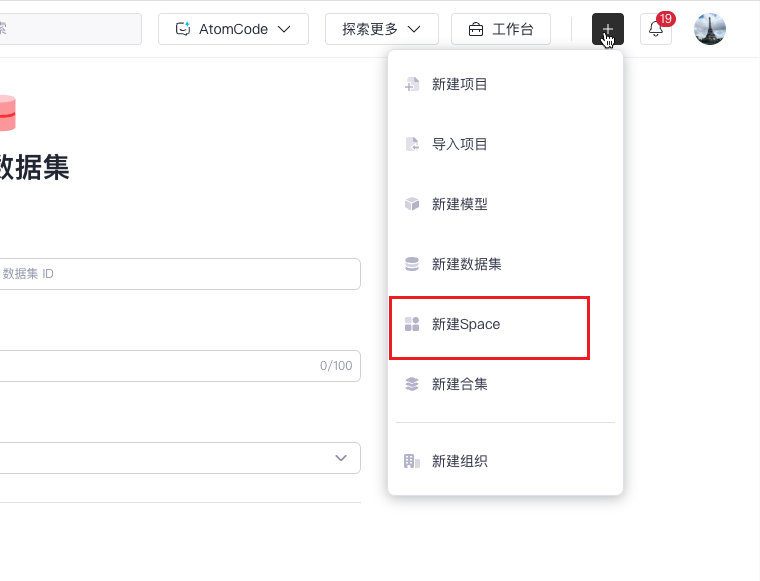Click the plus create-new button
Screen dimensions: 760x581
[x=607, y=29]
